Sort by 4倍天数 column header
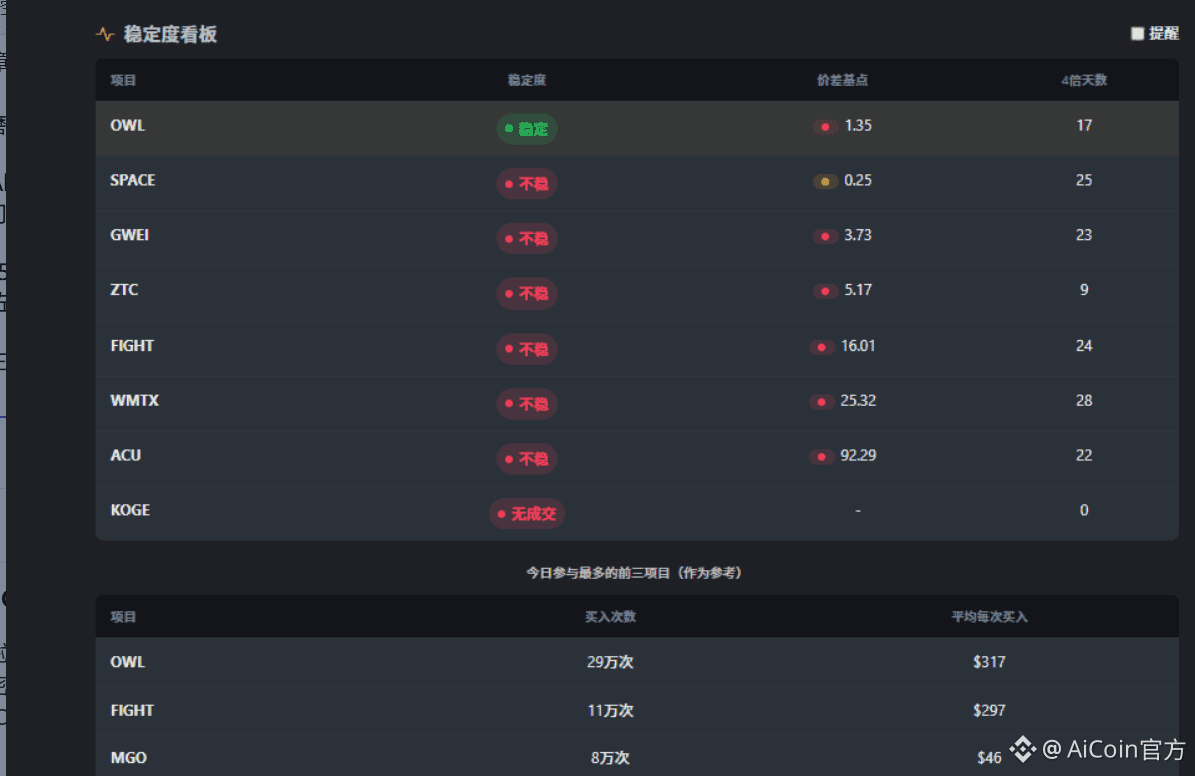The height and width of the screenshot is (776, 1195). tap(1084, 80)
